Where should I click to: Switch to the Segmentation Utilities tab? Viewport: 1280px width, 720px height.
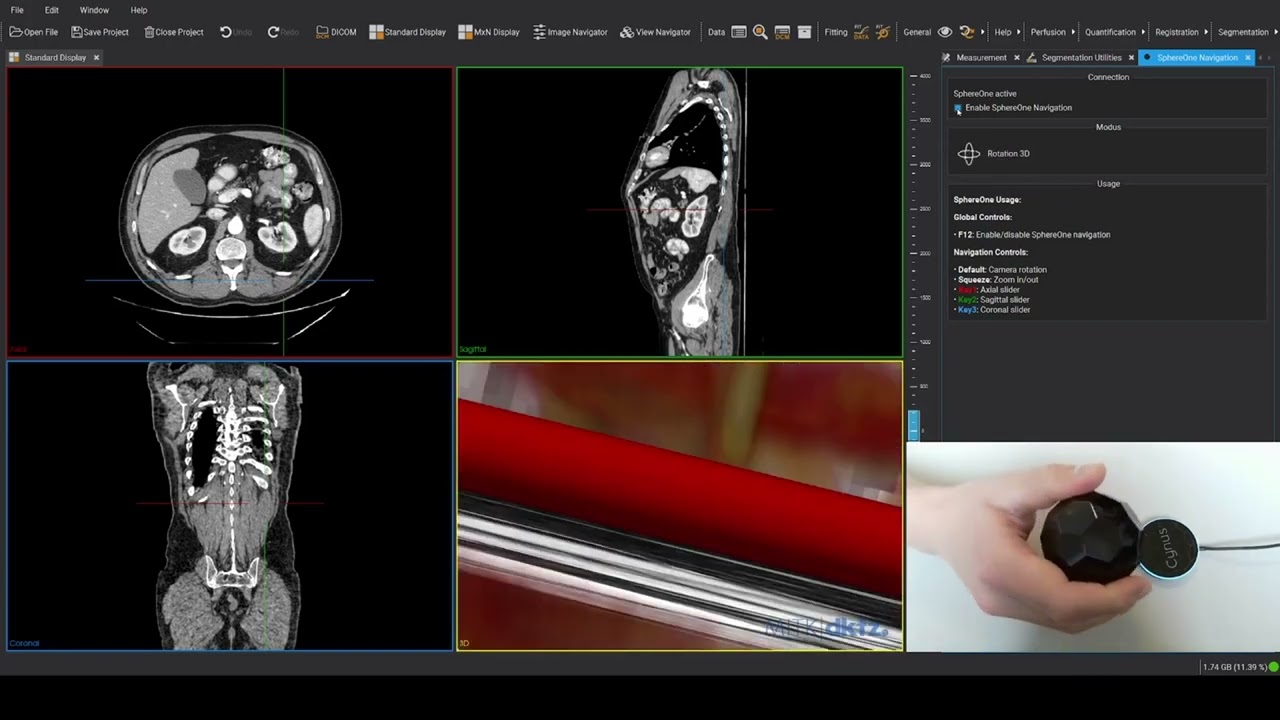pyautogui.click(x=1081, y=58)
